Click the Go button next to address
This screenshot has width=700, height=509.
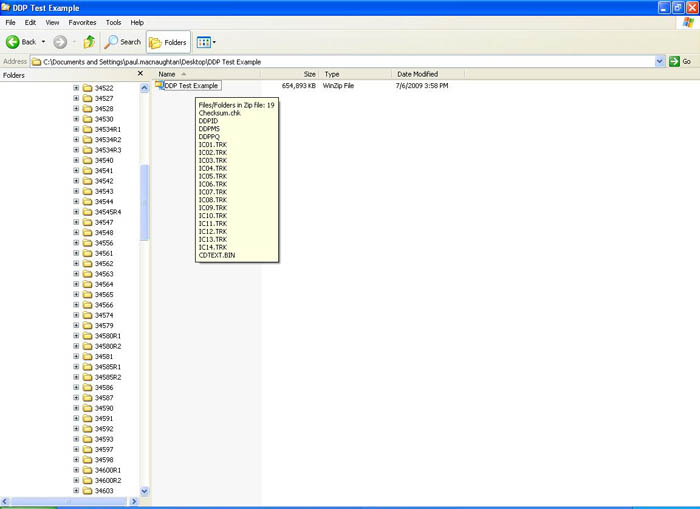click(680, 62)
